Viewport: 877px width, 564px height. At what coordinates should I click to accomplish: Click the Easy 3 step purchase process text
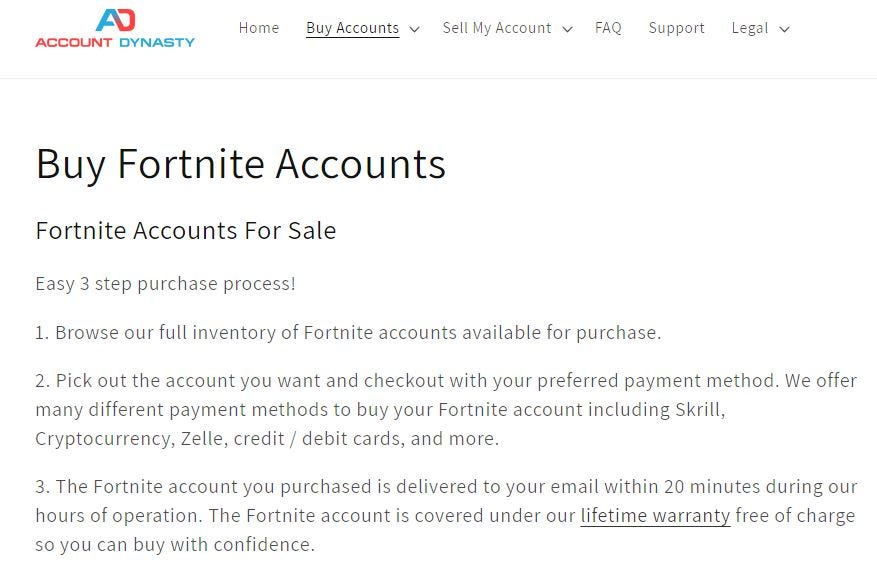click(165, 284)
